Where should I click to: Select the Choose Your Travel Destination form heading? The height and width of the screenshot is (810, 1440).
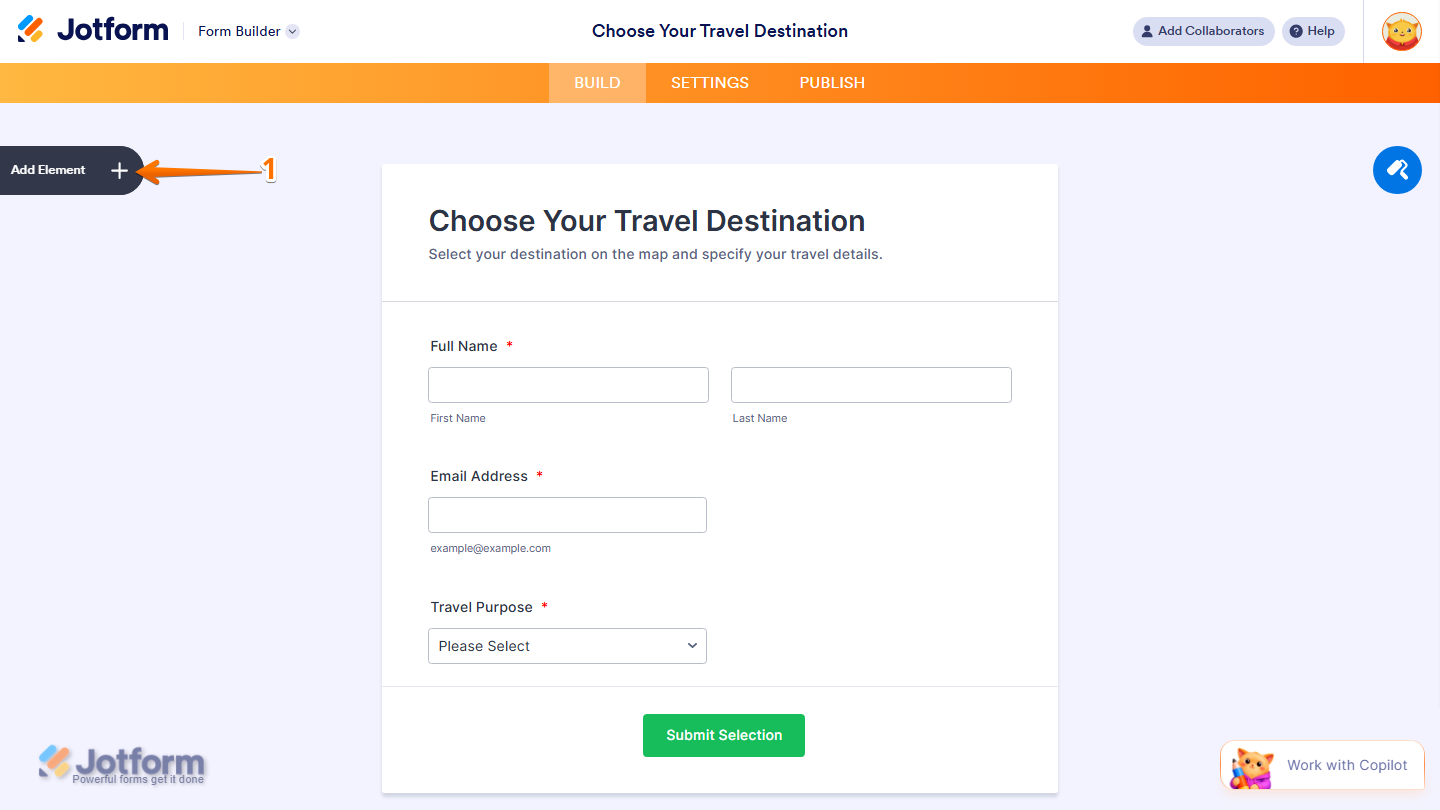click(x=647, y=220)
